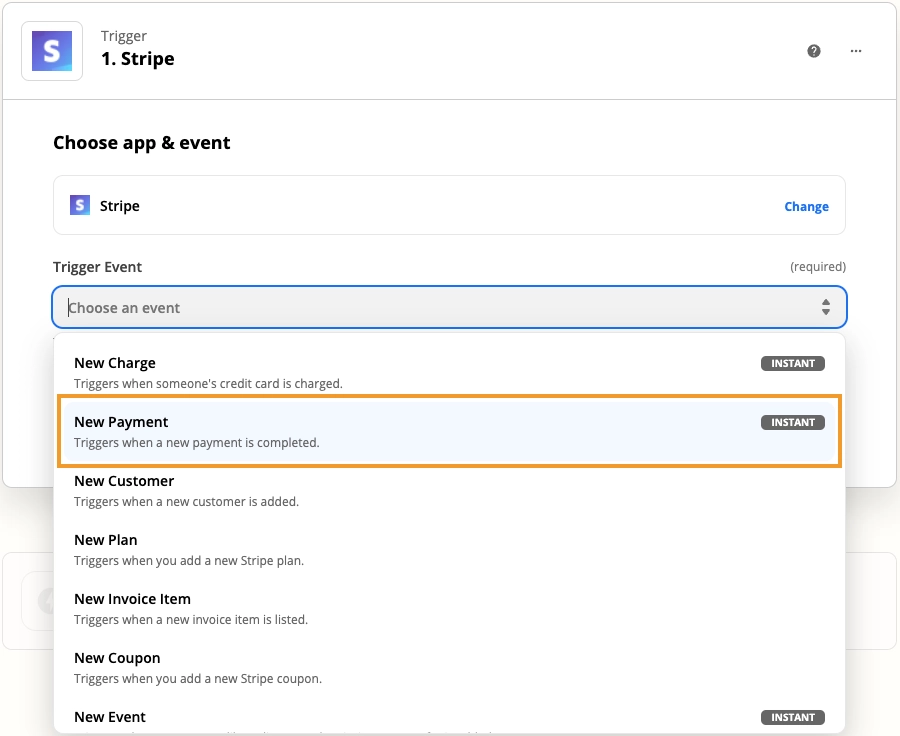Click the '(required)' label
Screen dimensions: 900x736
(818, 266)
